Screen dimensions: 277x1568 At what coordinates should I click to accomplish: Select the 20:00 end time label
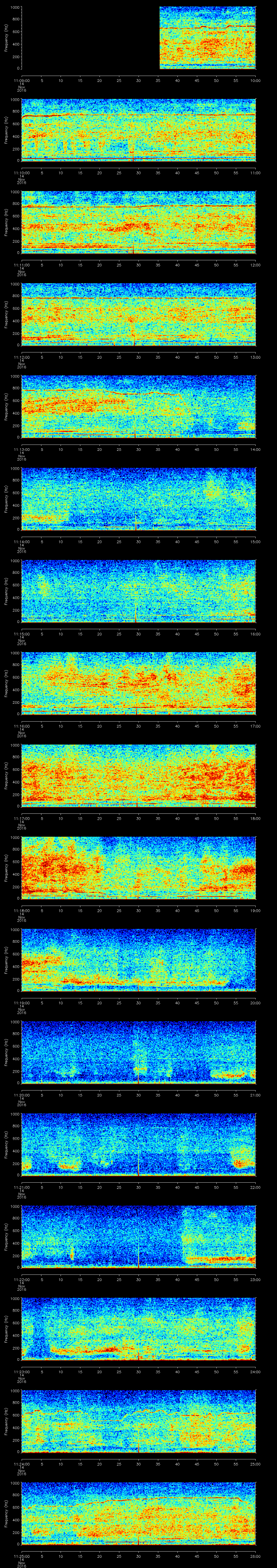tap(255, 1003)
